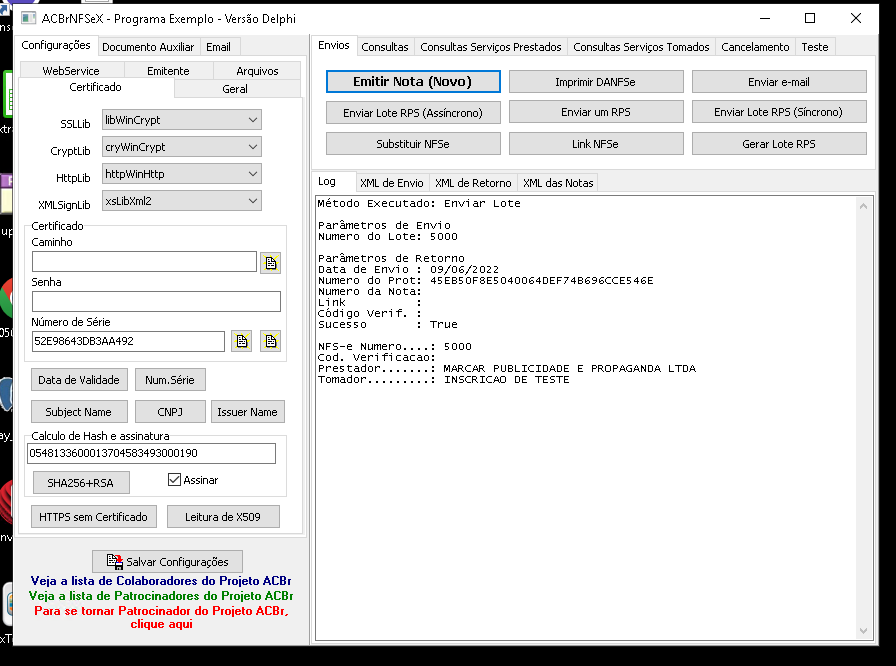Open the Consultas tab
Image resolution: width=896 pixels, height=666 pixels.
(385, 47)
